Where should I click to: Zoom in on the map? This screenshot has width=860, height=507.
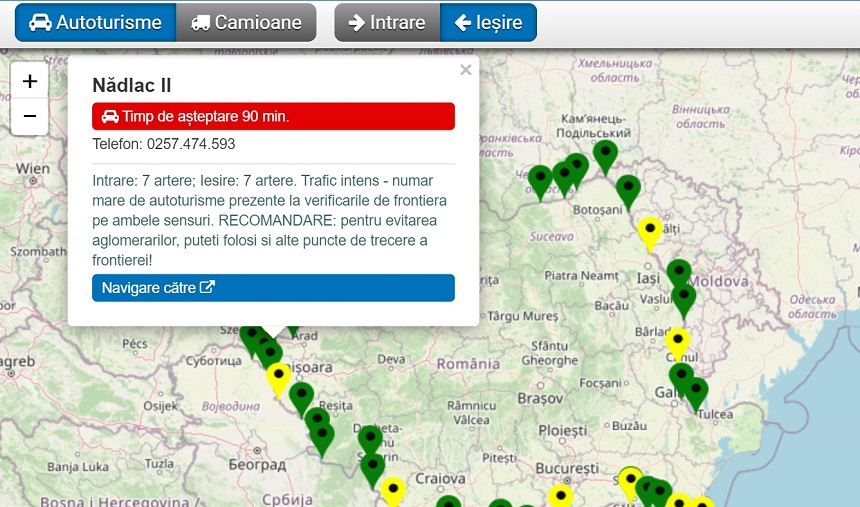point(29,81)
